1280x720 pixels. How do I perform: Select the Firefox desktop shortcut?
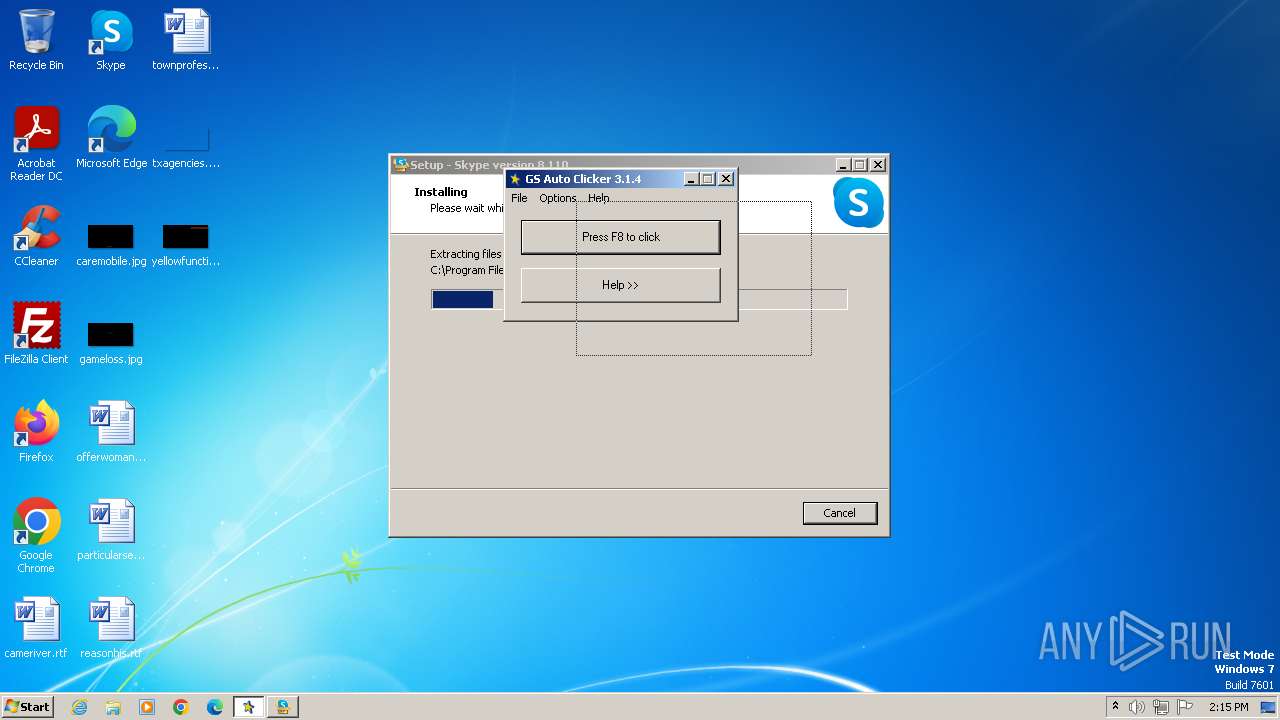coord(36,432)
